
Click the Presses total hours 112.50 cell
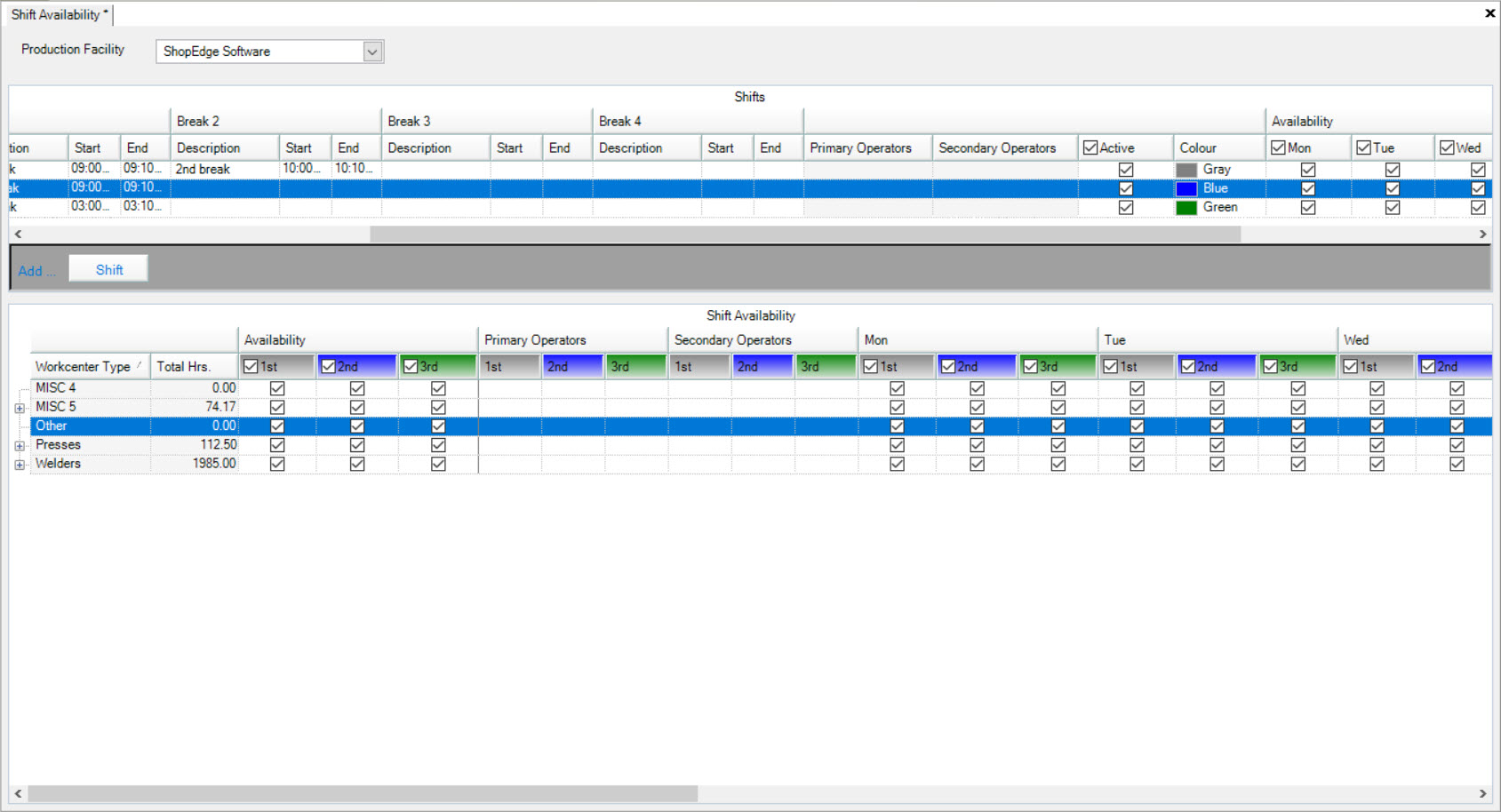(x=195, y=445)
